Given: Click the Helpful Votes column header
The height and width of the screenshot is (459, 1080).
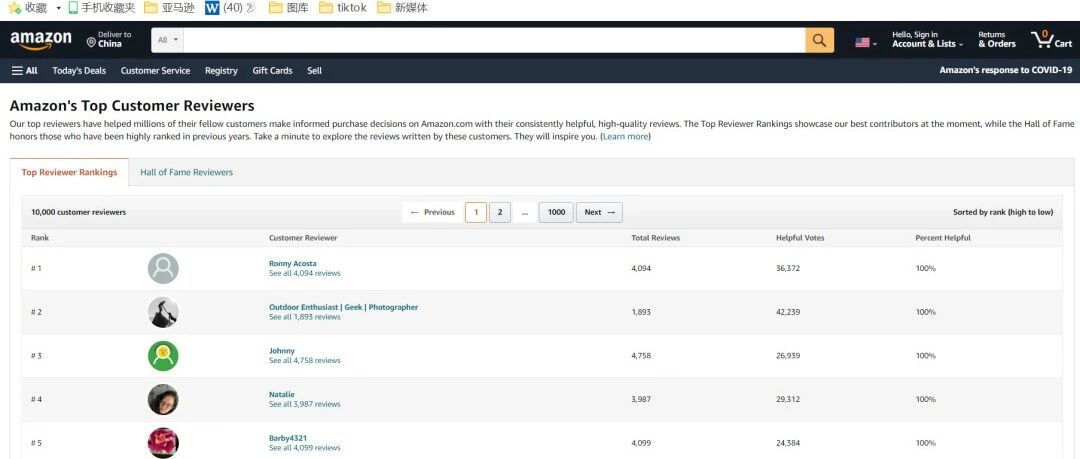Looking at the screenshot, I should [x=800, y=238].
